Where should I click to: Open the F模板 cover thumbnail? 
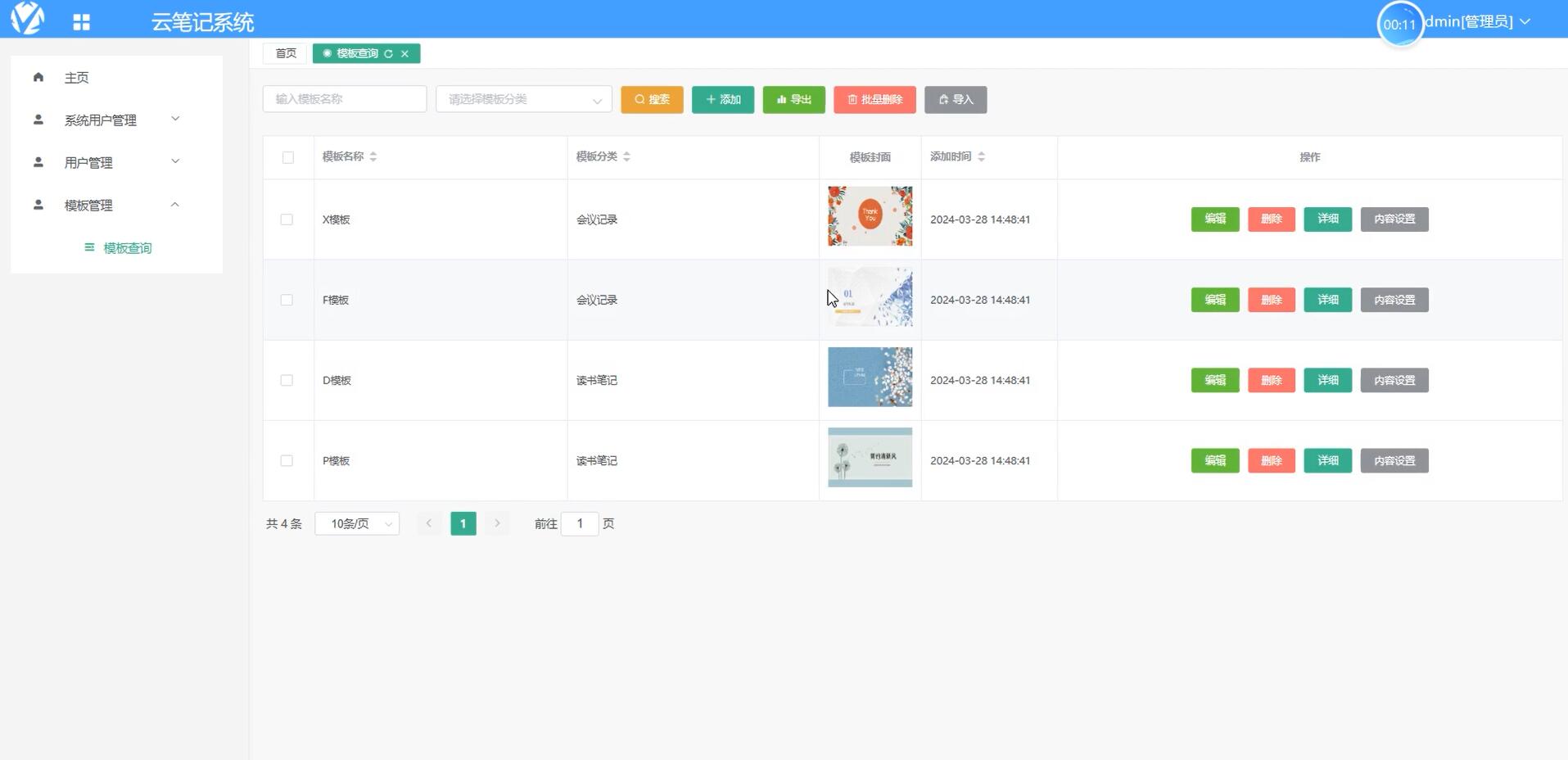[870, 296]
